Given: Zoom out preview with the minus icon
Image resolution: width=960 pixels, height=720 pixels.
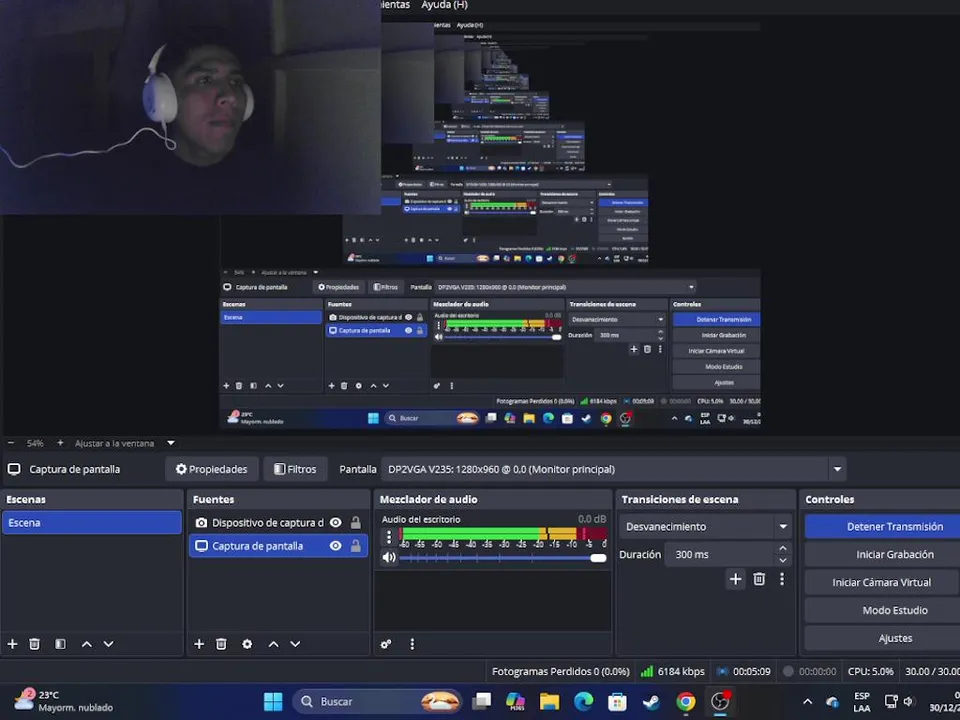Looking at the screenshot, I should coord(11,443).
